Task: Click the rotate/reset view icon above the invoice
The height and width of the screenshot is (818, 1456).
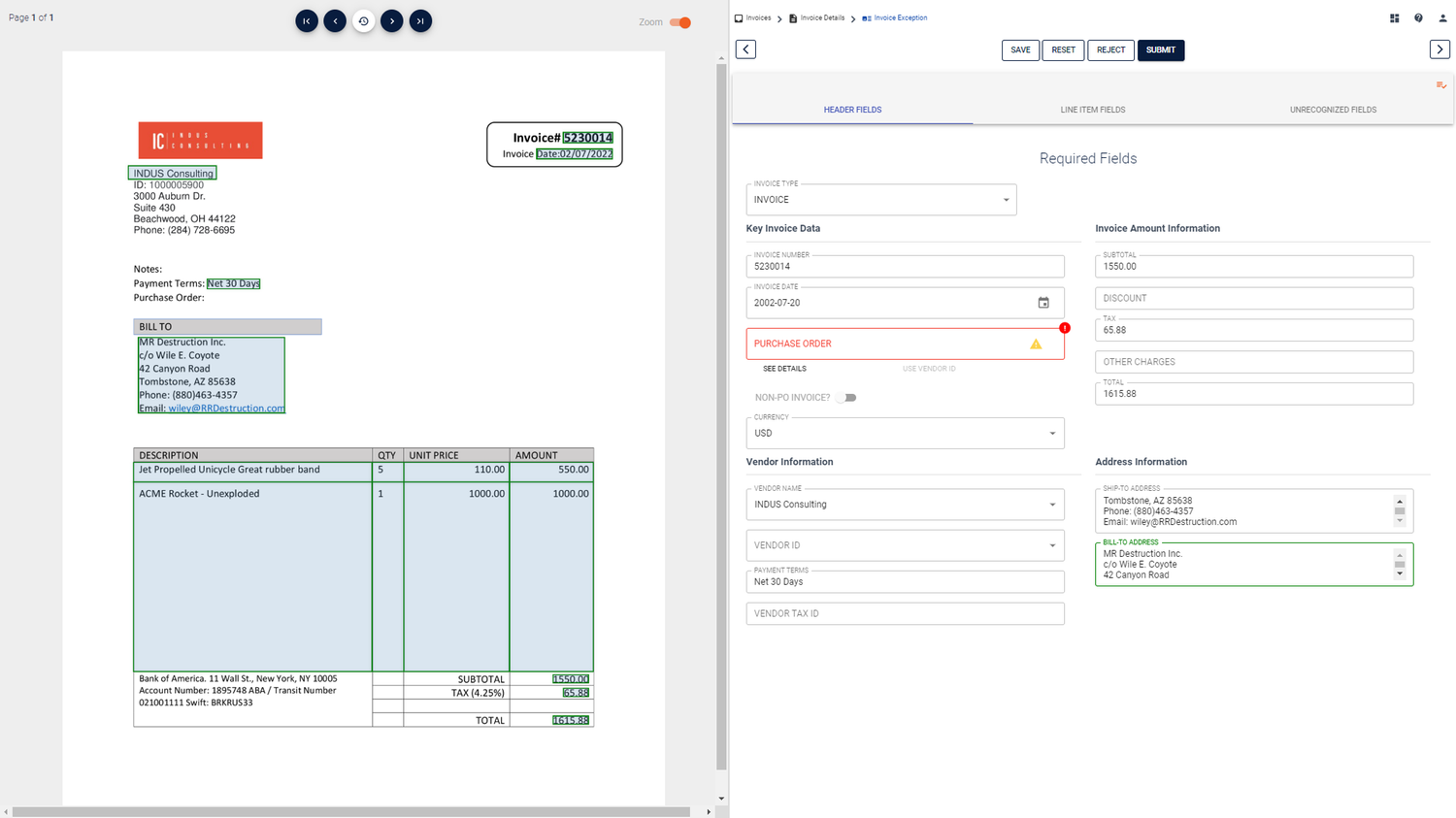Action: tap(364, 20)
